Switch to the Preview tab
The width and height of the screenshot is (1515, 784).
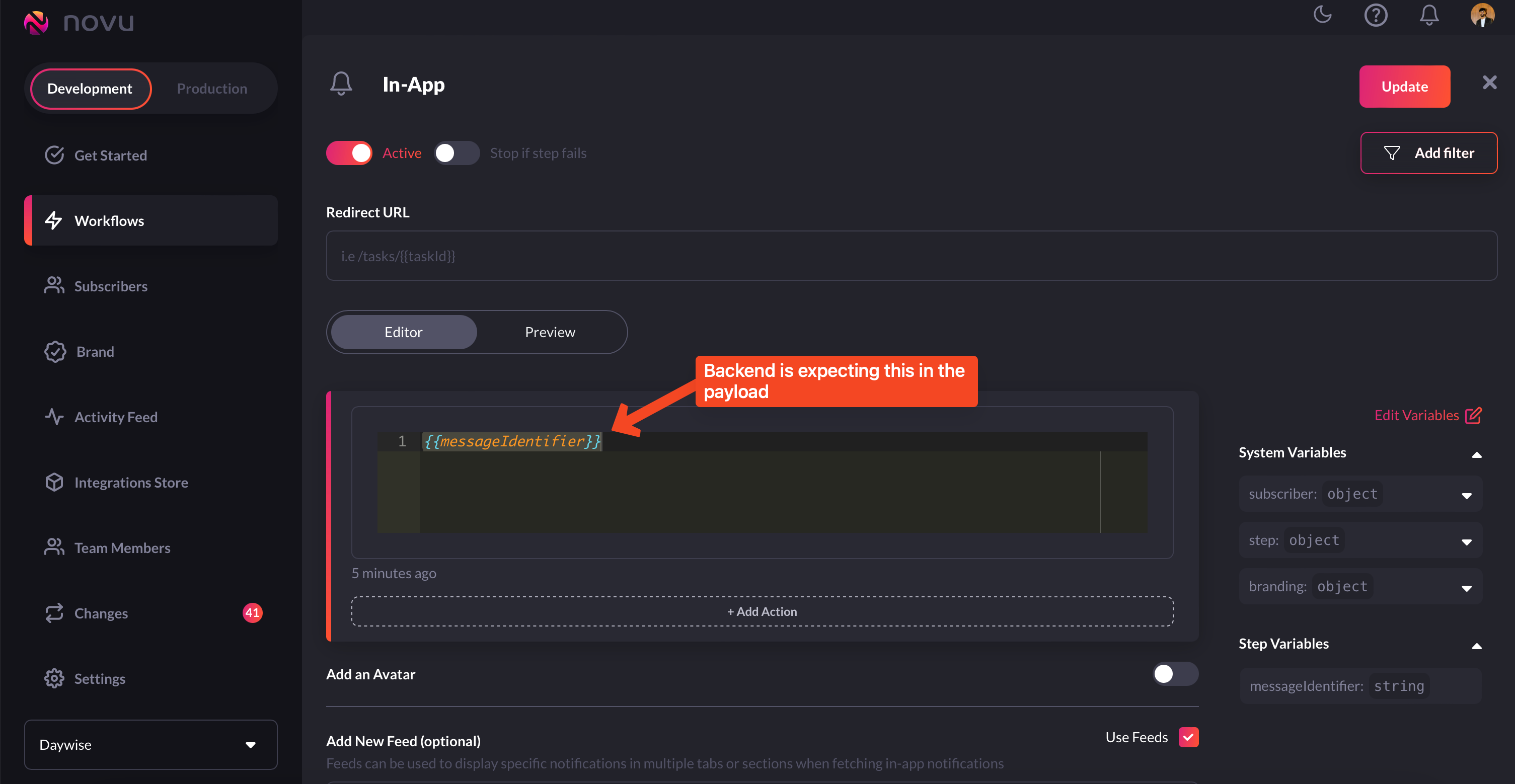[550, 332]
